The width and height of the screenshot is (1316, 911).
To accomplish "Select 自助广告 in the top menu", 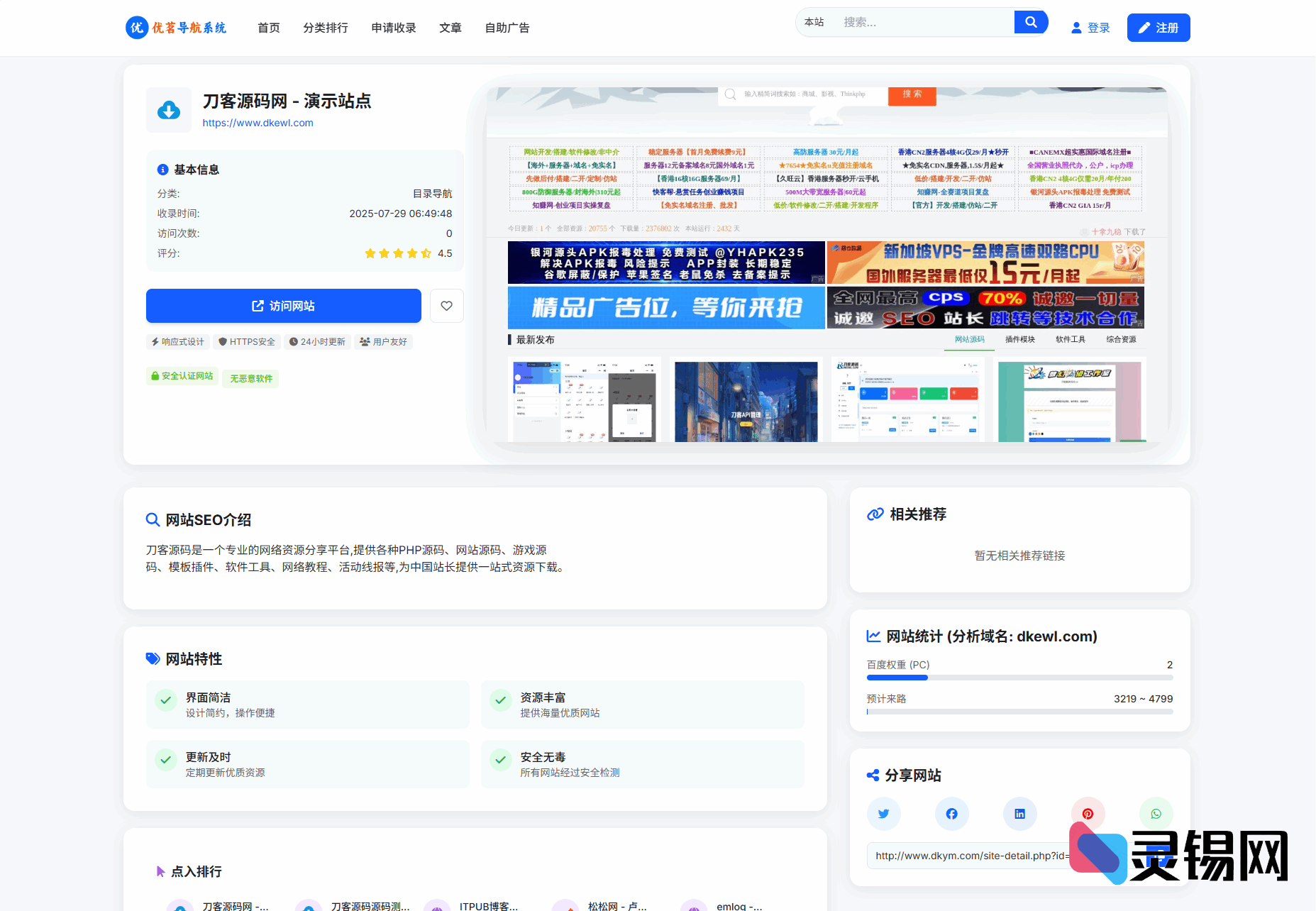I will click(507, 28).
